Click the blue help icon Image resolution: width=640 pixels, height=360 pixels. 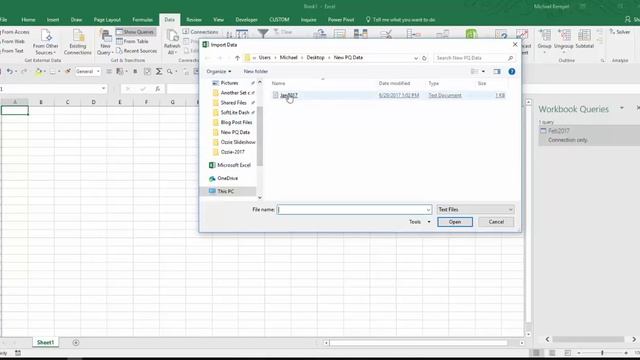click(511, 71)
